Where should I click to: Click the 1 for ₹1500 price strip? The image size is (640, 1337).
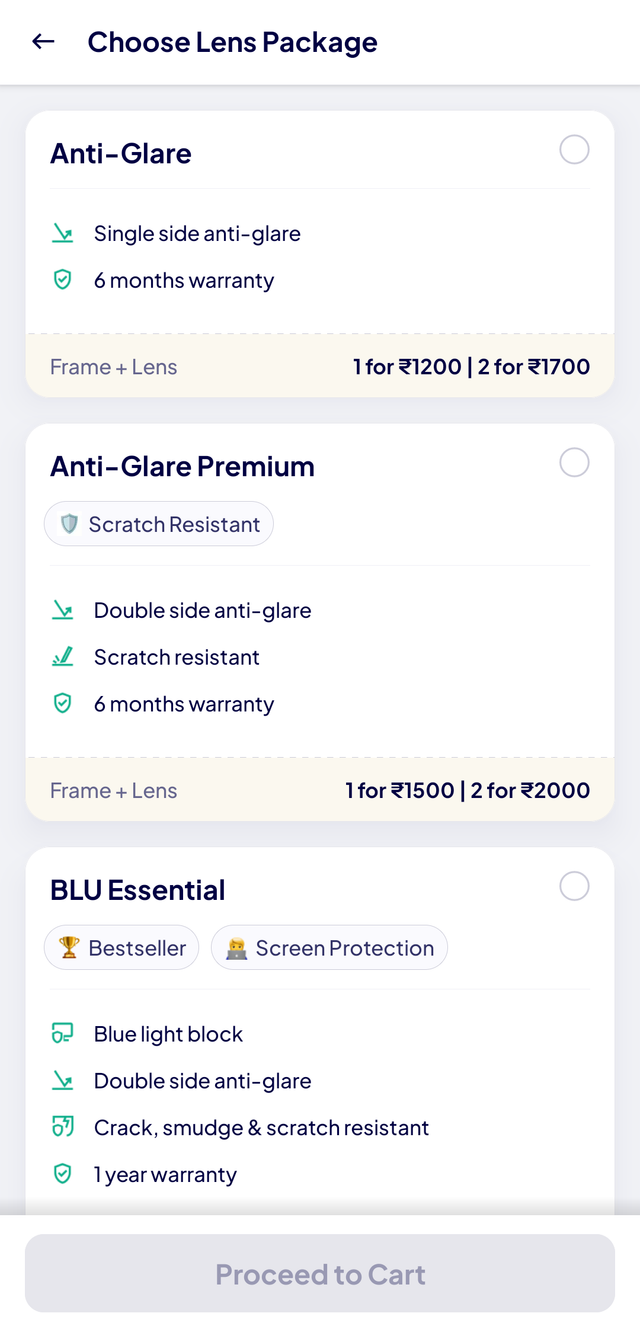click(320, 791)
